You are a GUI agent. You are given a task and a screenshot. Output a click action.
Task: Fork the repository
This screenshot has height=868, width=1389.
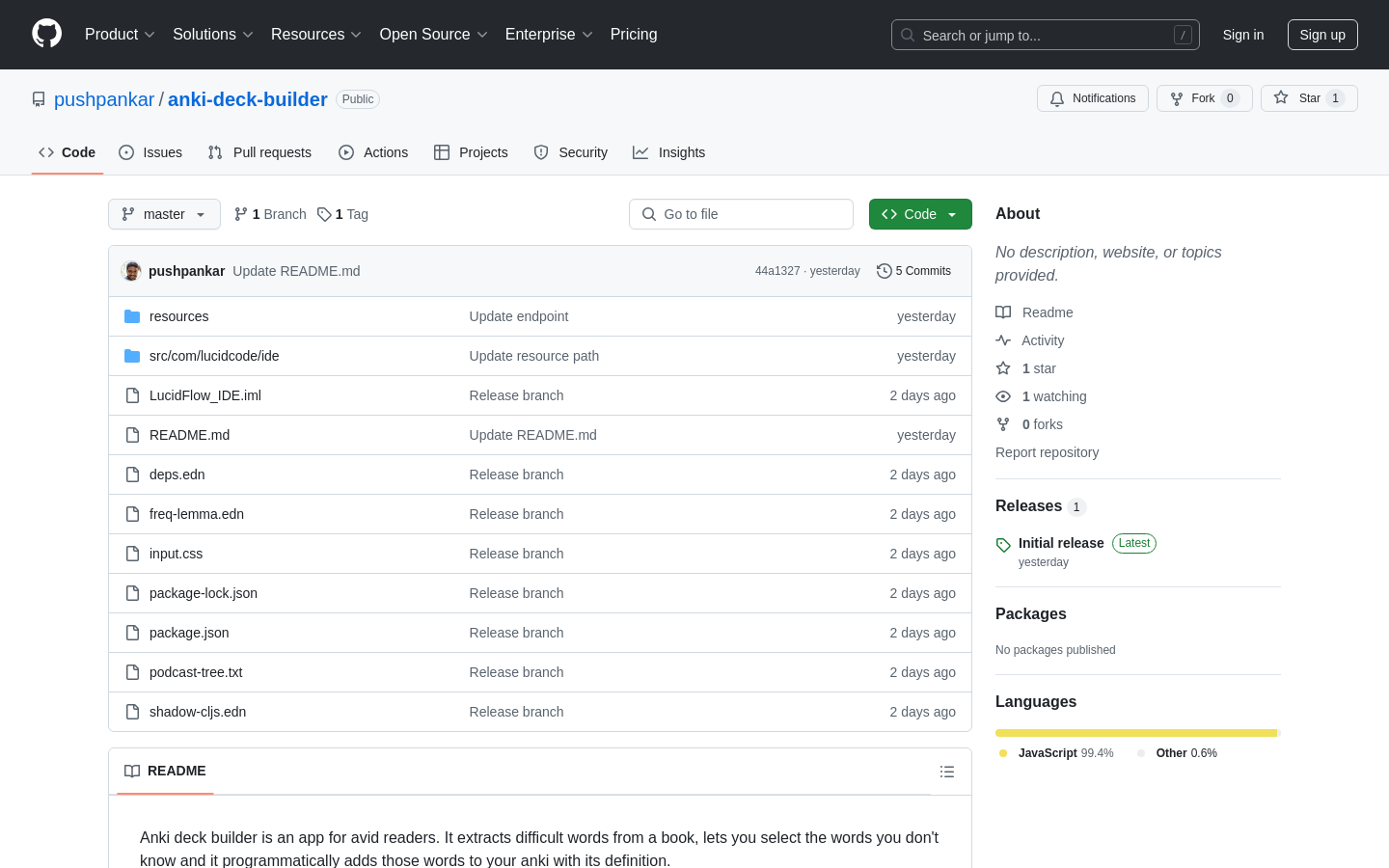coord(1204,98)
